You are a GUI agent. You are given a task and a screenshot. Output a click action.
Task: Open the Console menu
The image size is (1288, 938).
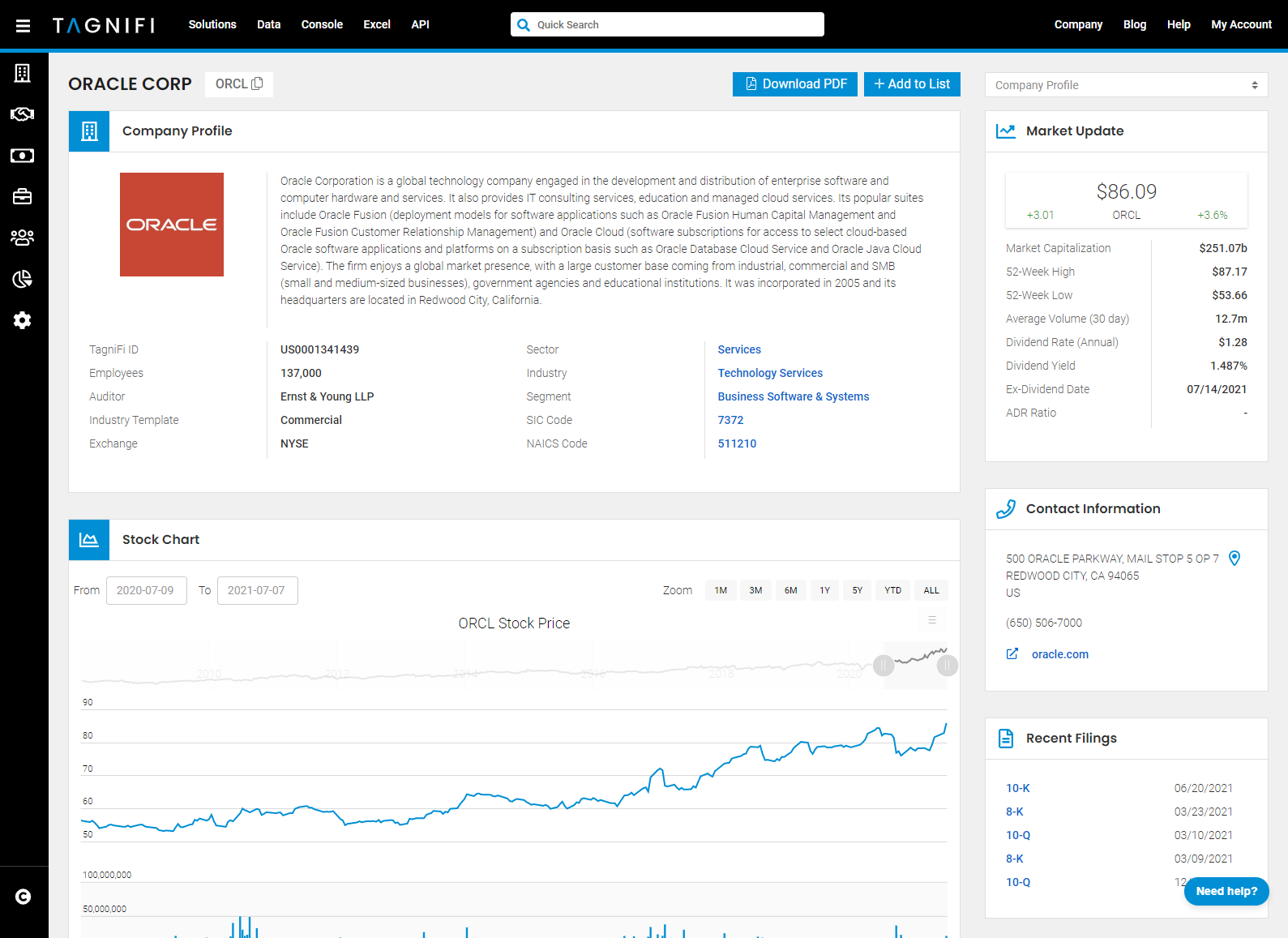[x=322, y=24]
